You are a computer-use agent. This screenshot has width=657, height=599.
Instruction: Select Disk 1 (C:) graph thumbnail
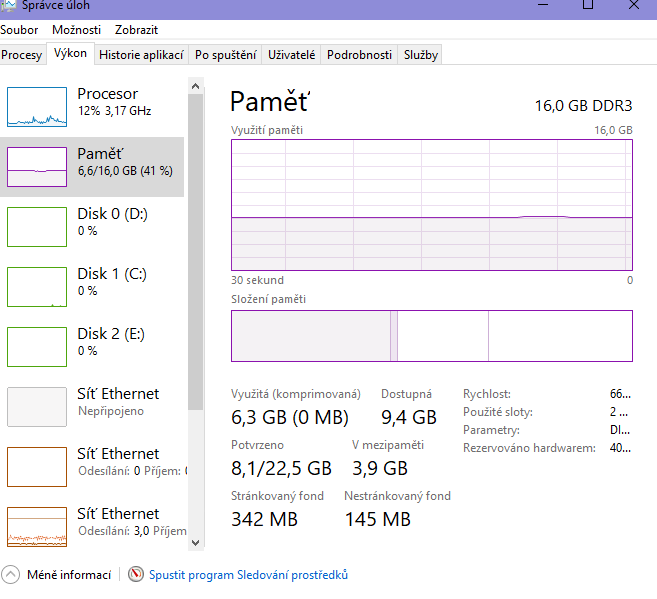(36, 286)
